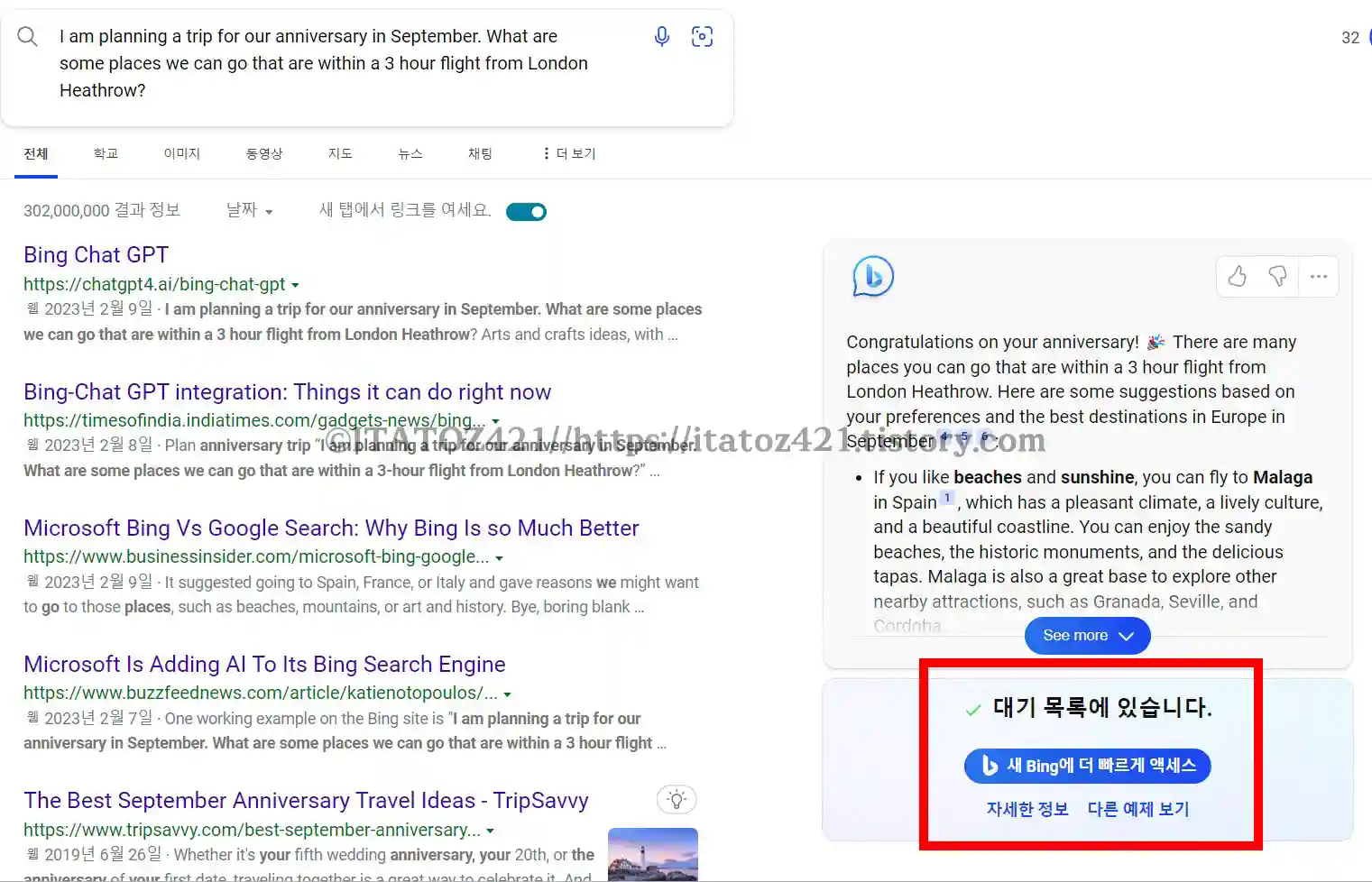The image size is (1372, 882).
Task: Open the 날짜 date filter dropdown
Action: (250, 210)
